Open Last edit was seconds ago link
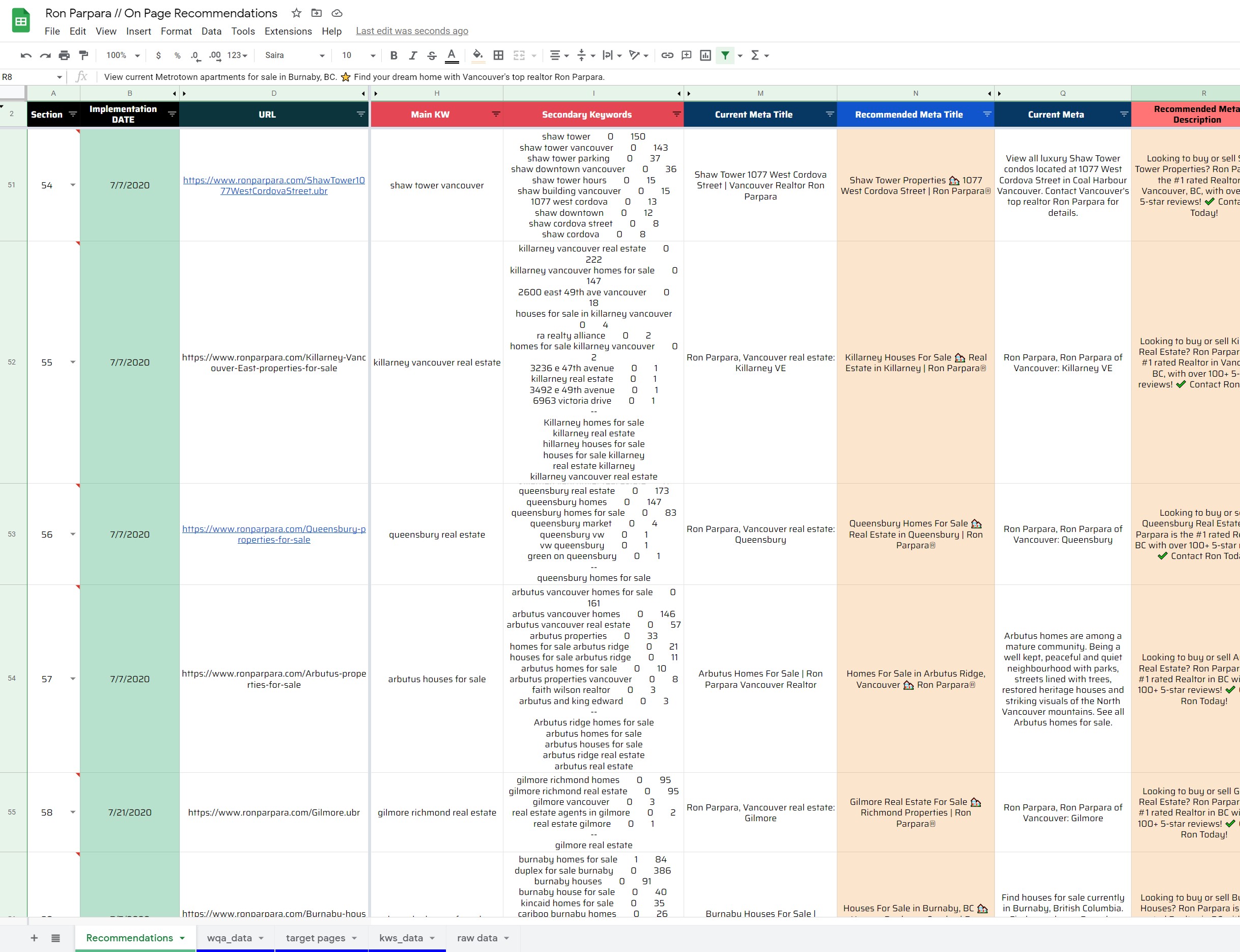This screenshot has height=952, width=1240. pos(412,31)
